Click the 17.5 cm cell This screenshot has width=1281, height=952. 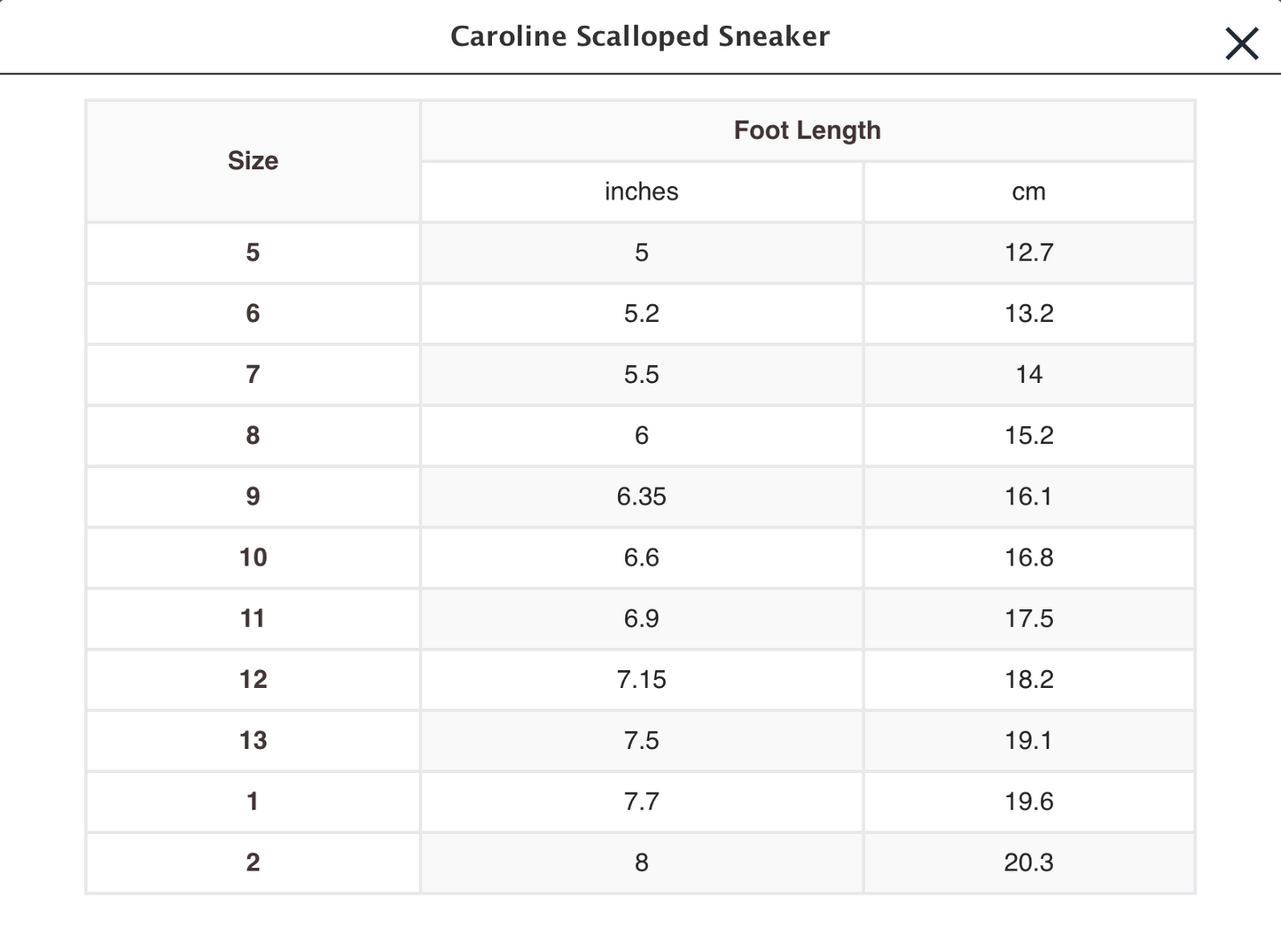[1028, 619]
